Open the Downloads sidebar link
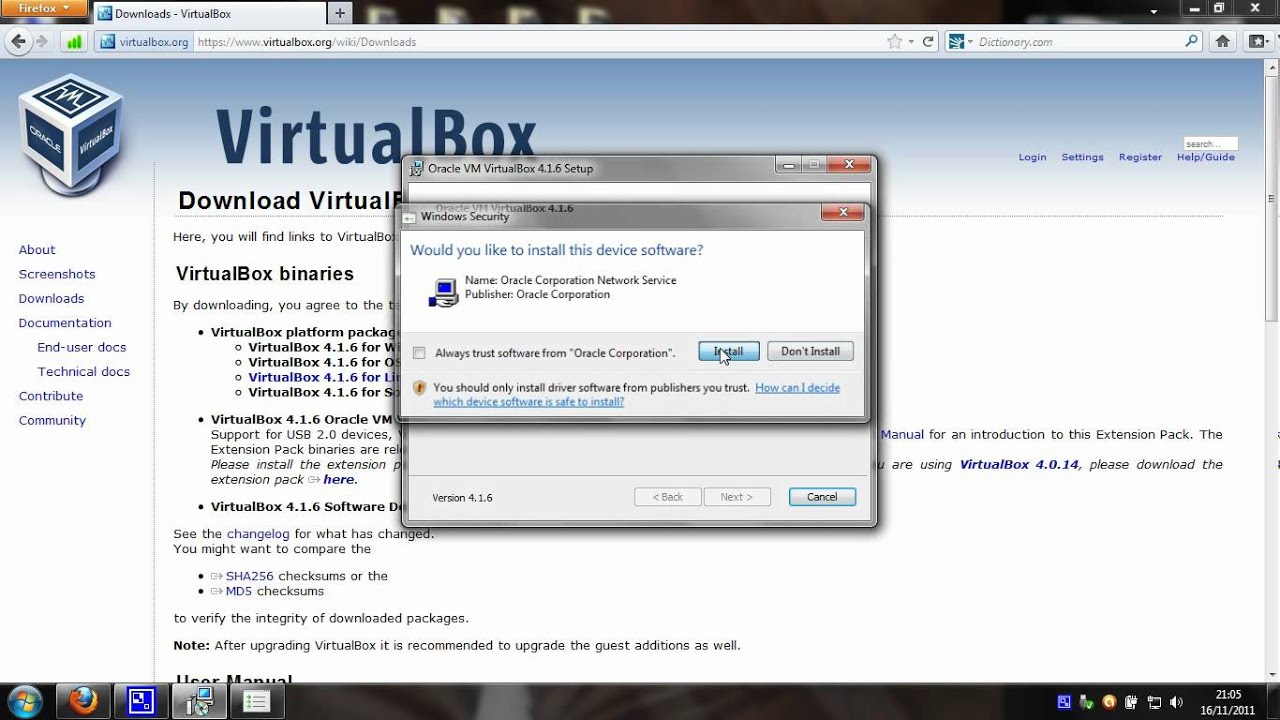Screen dimensions: 1280x720 [x=51, y=298]
